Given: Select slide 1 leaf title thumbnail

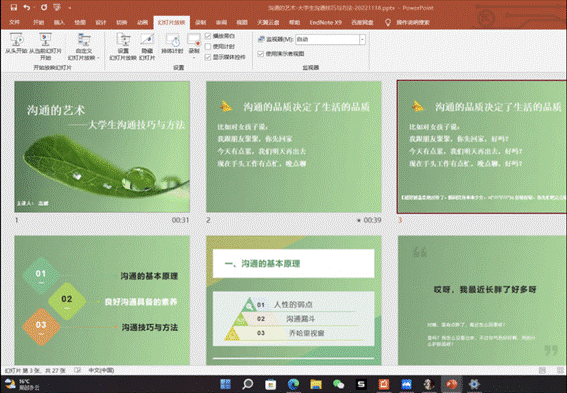Looking at the screenshot, I should coord(102,146).
